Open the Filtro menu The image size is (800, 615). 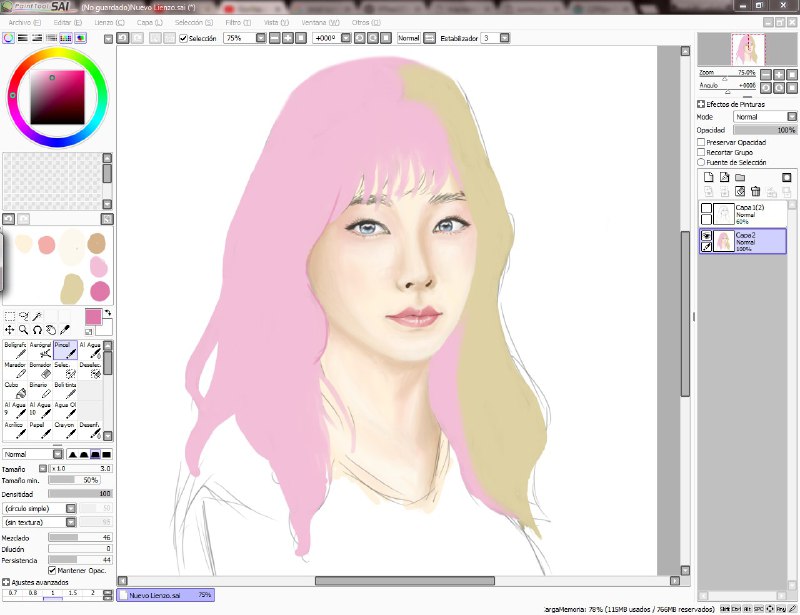tap(238, 22)
